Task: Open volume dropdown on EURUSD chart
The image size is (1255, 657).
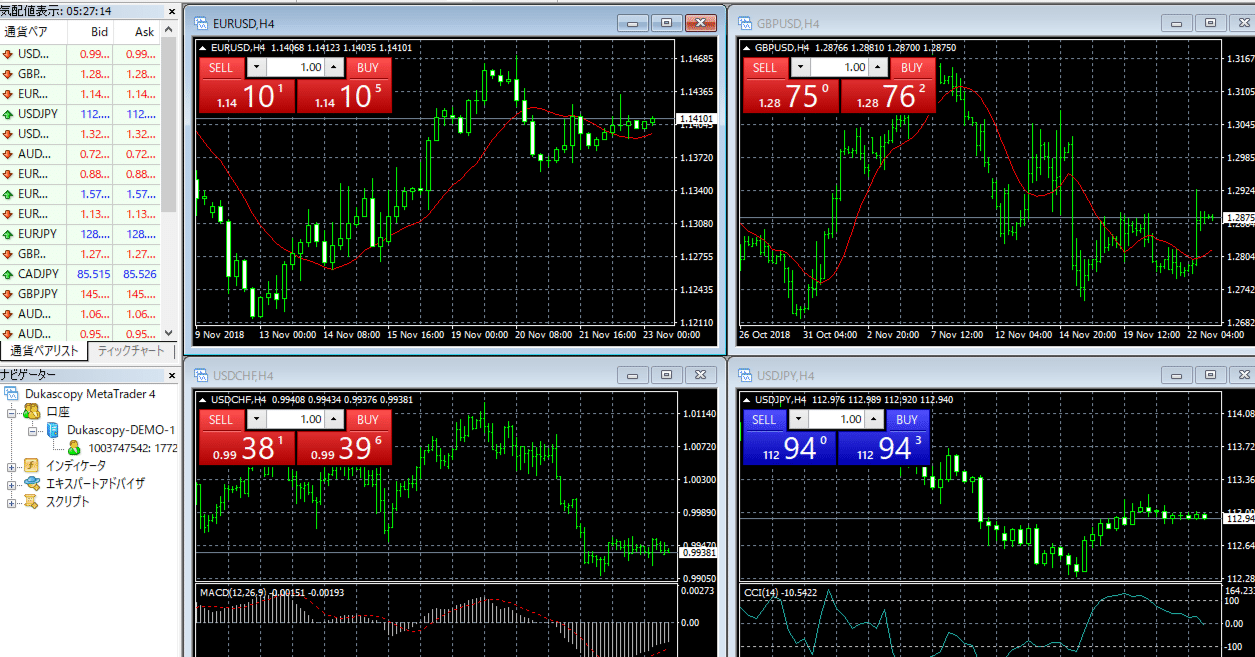Action: 256,68
